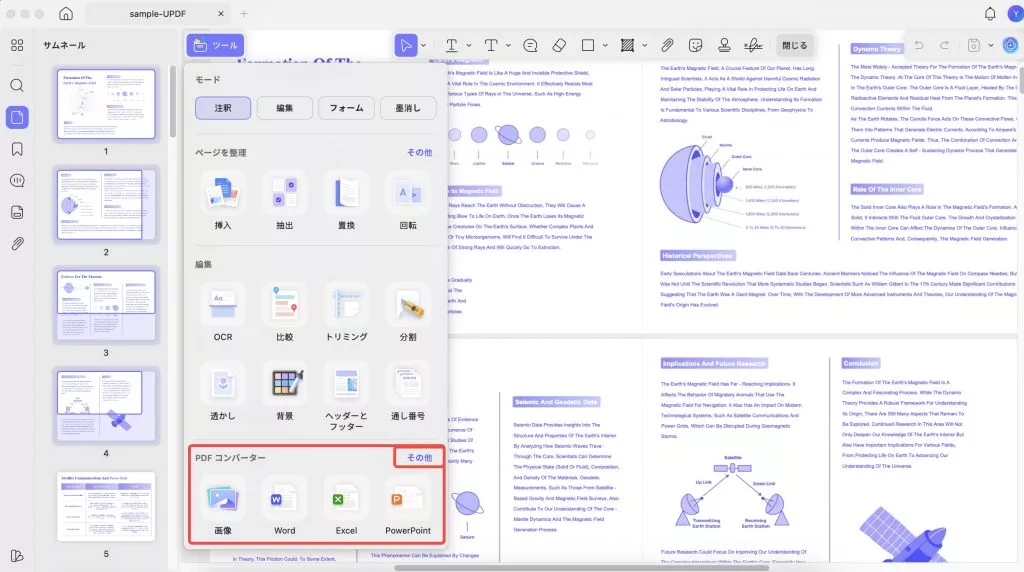
Task: Open the Background (背景) tool
Action: click(x=285, y=392)
